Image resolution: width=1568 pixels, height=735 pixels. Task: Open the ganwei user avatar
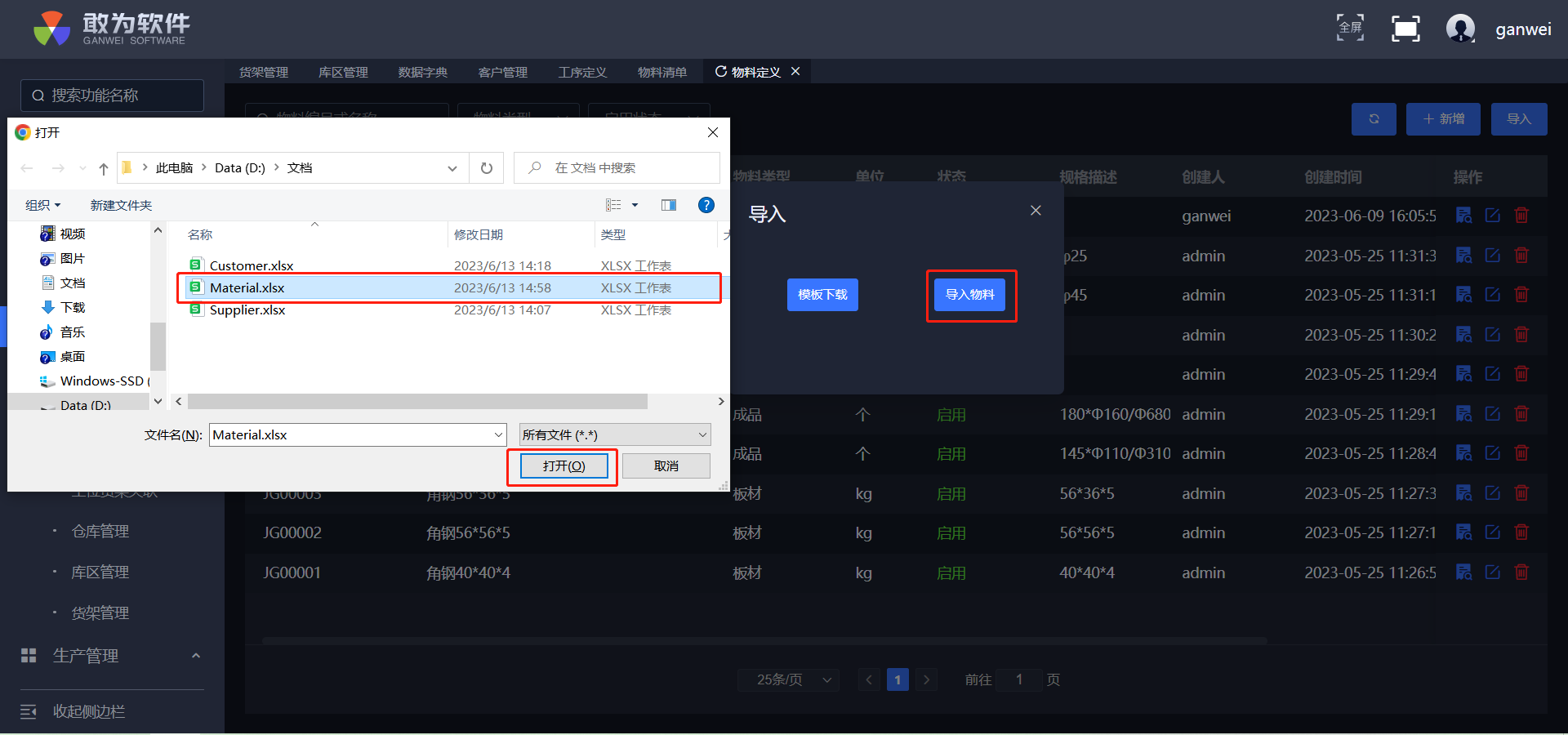click(1460, 29)
